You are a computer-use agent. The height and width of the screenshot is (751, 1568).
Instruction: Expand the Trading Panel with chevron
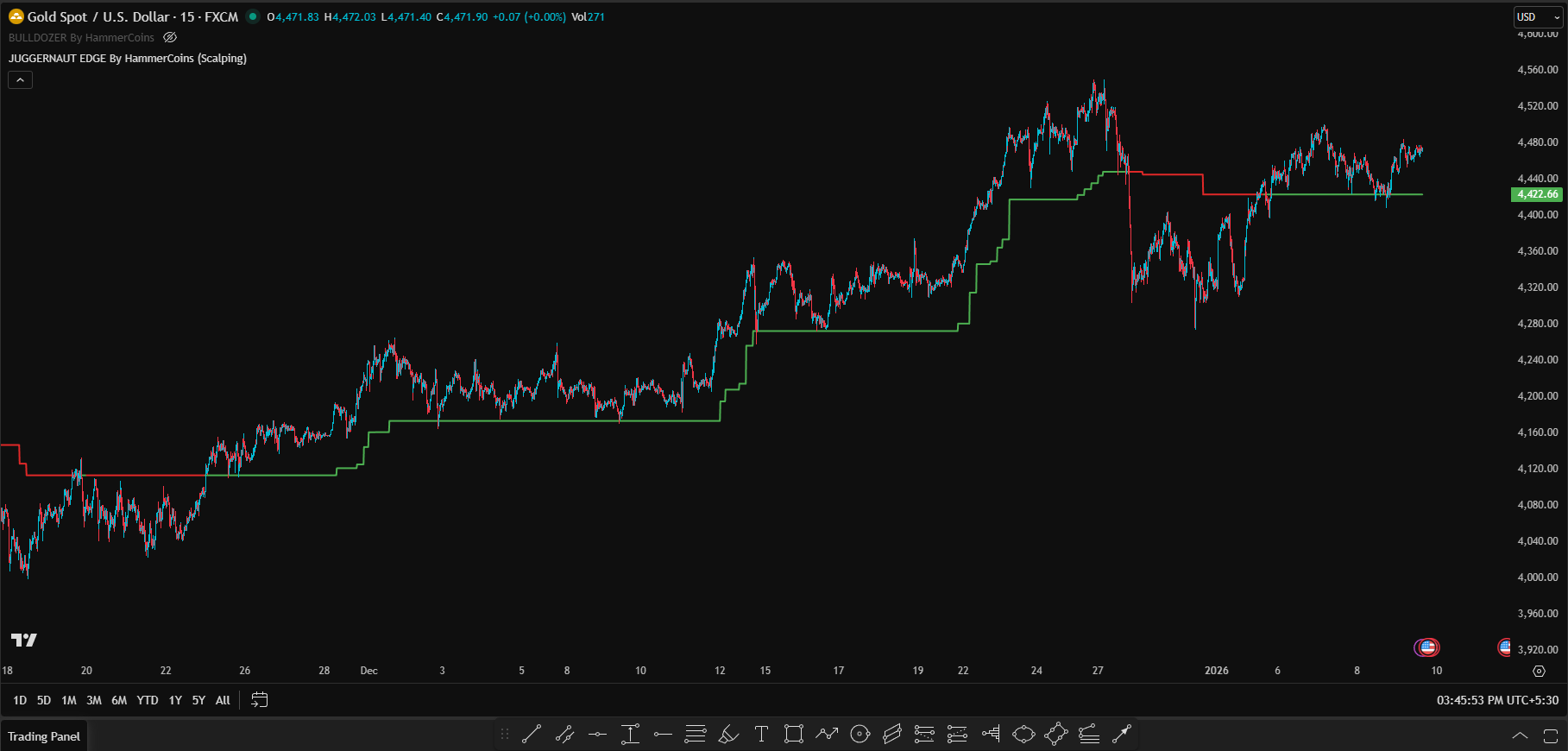(x=1520, y=736)
